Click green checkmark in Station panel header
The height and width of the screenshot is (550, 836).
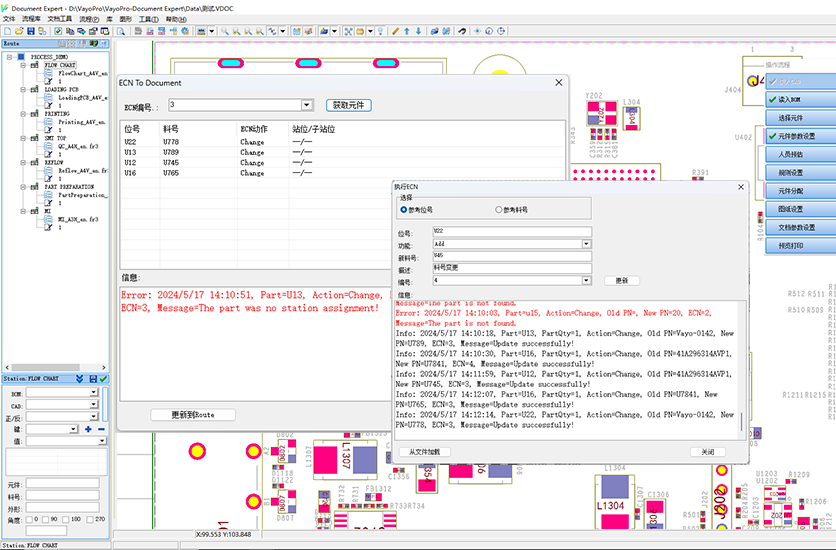pyautogui.click(x=104, y=379)
